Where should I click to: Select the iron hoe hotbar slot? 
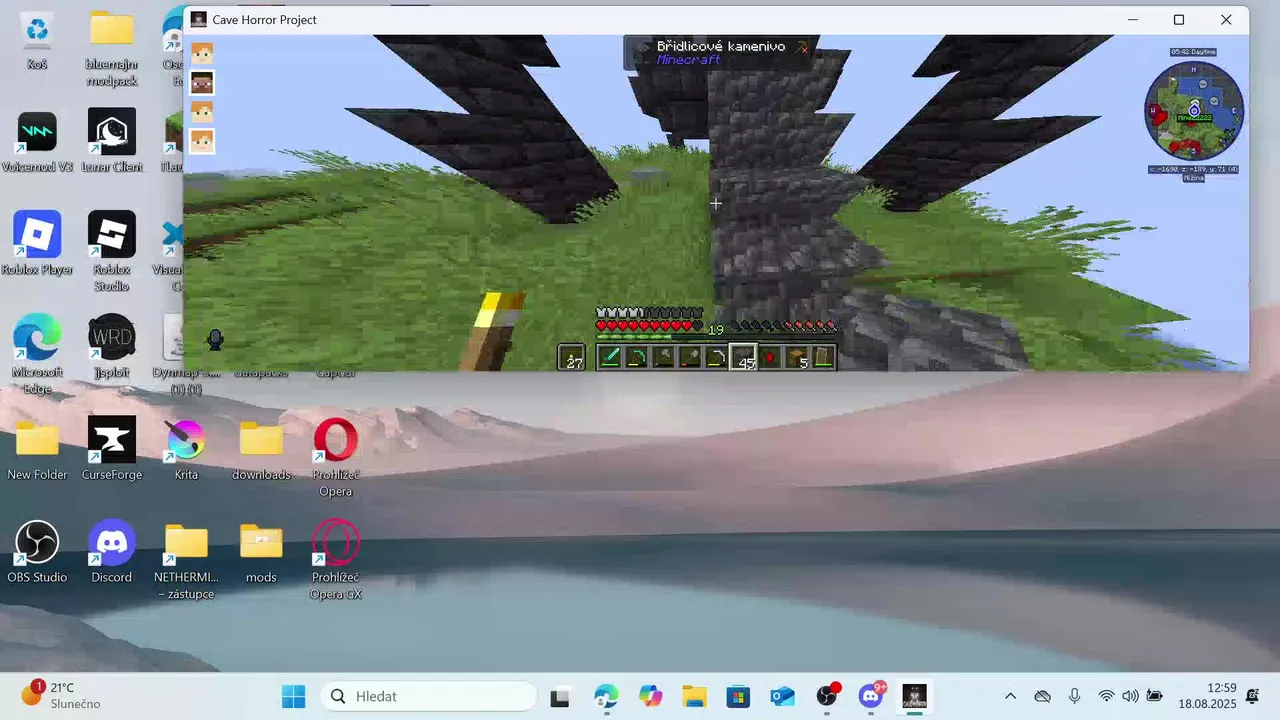[x=716, y=357]
